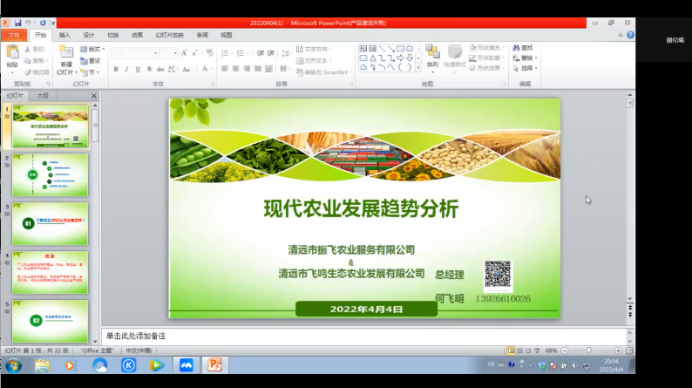Toggle Italic formatting button
The width and height of the screenshot is (692, 388).
click(x=127, y=69)
